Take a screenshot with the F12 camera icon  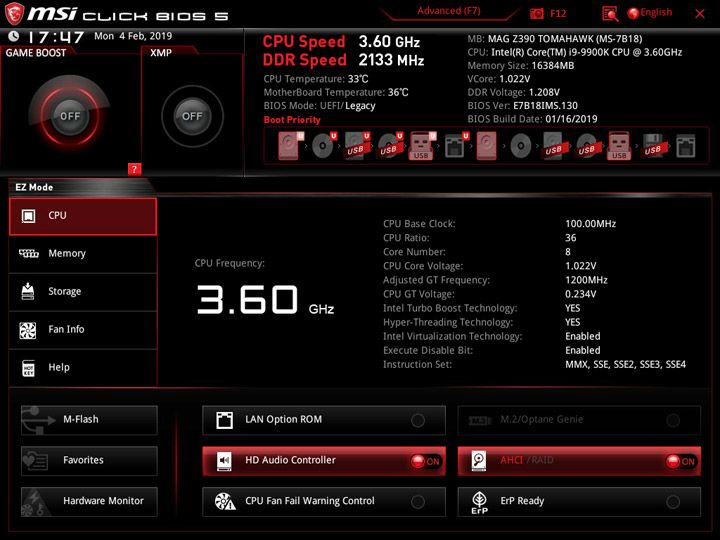[537, 13]
